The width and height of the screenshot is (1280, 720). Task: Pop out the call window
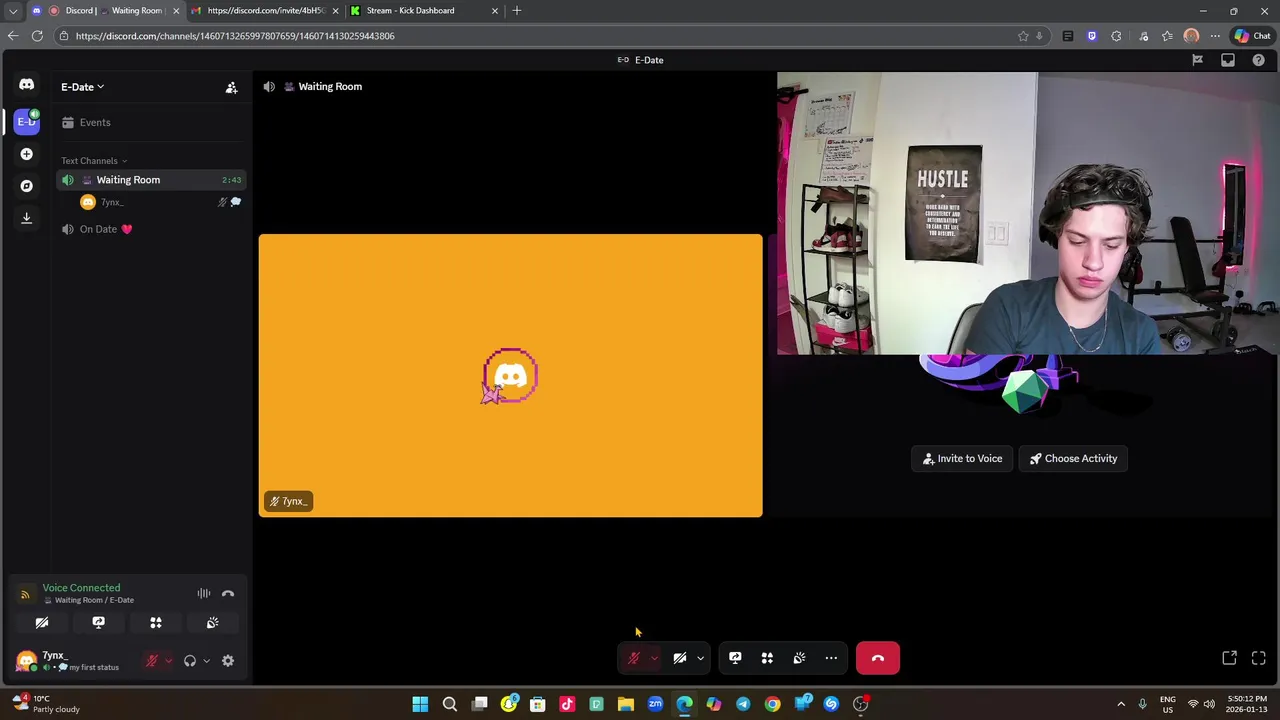pos(1230,658)
